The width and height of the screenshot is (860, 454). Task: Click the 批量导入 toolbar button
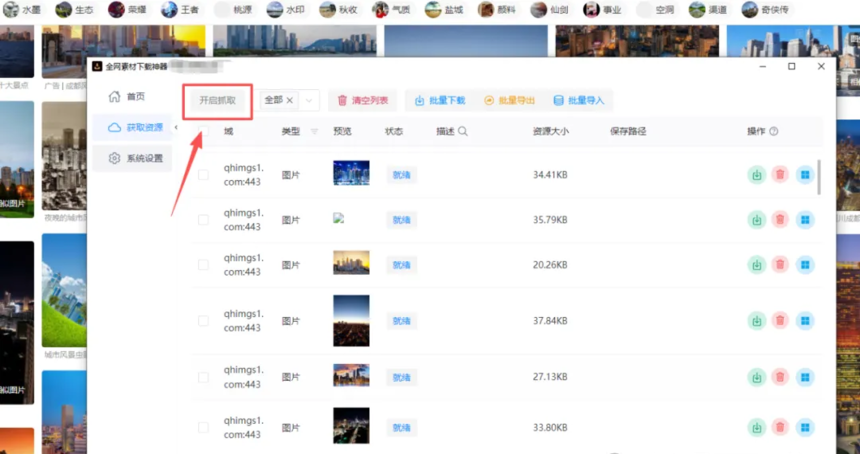[579, 101]
